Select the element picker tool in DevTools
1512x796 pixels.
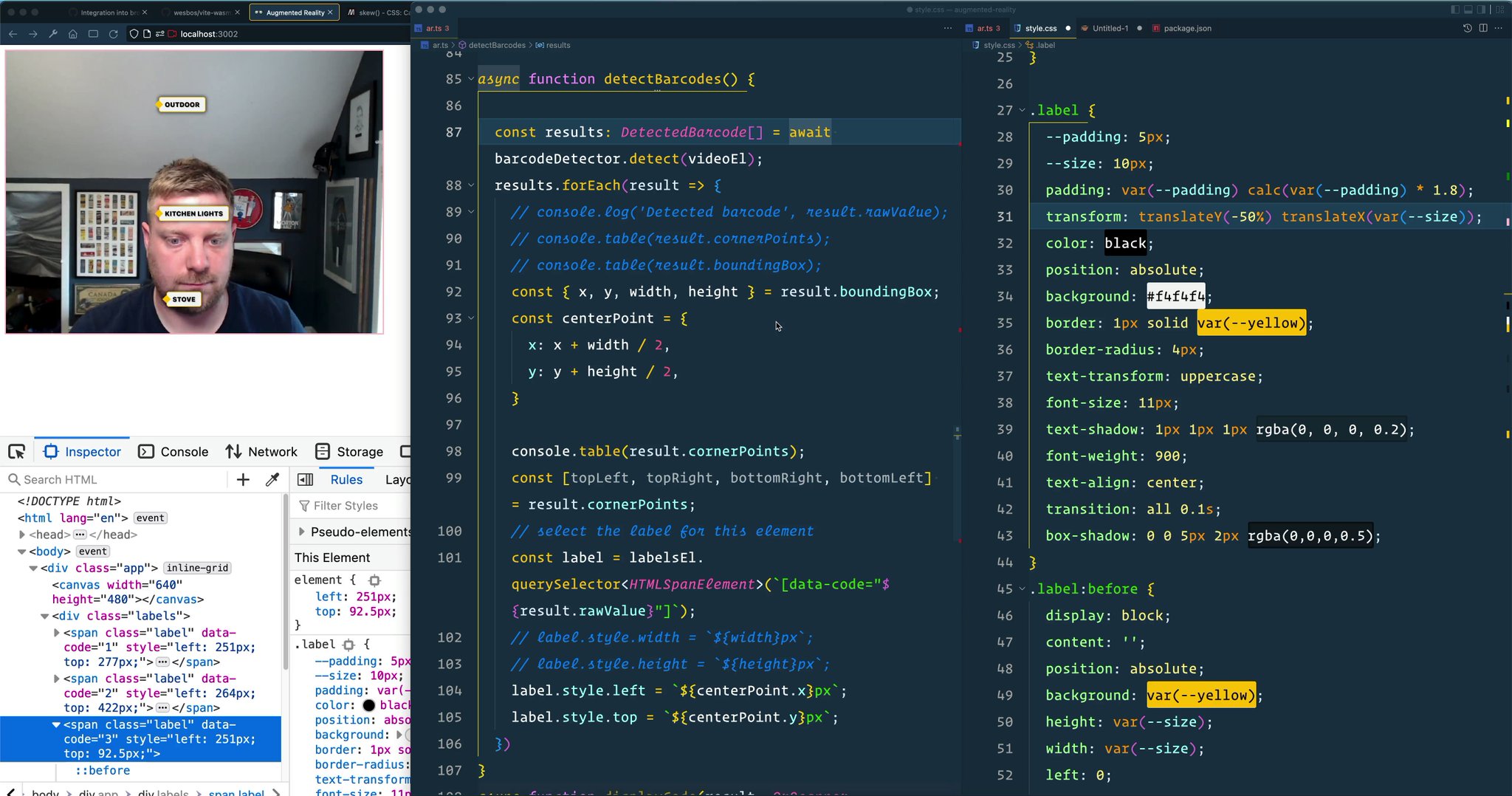pyautogui.click(x=17, y=451)
